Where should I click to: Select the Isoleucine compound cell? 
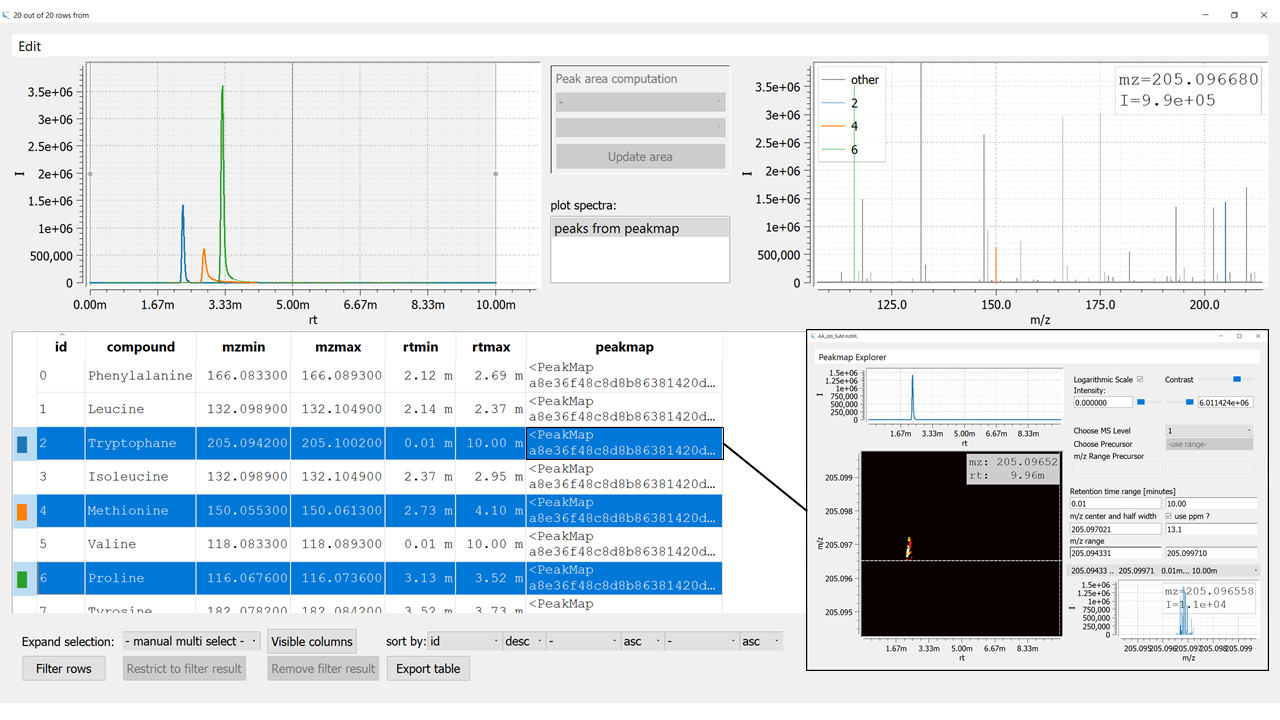click(x=141, y=477)
